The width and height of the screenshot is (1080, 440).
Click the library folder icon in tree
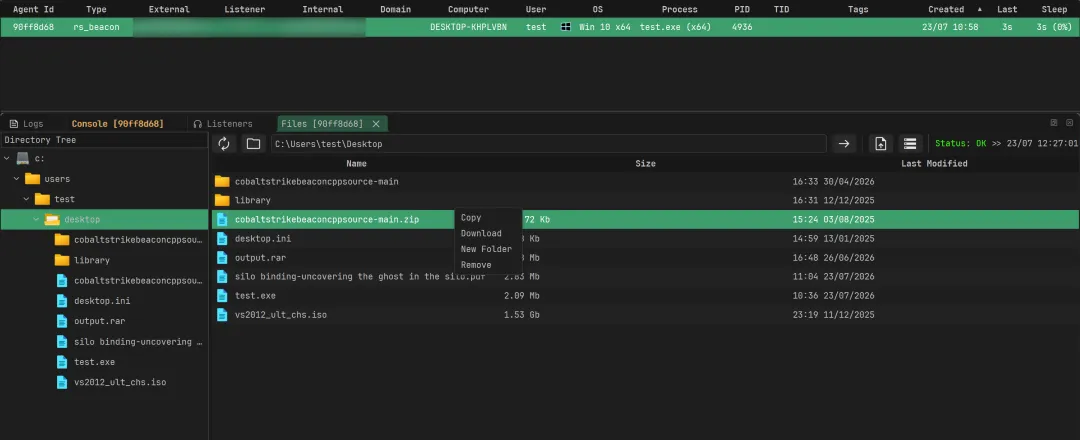click(62, 260)
